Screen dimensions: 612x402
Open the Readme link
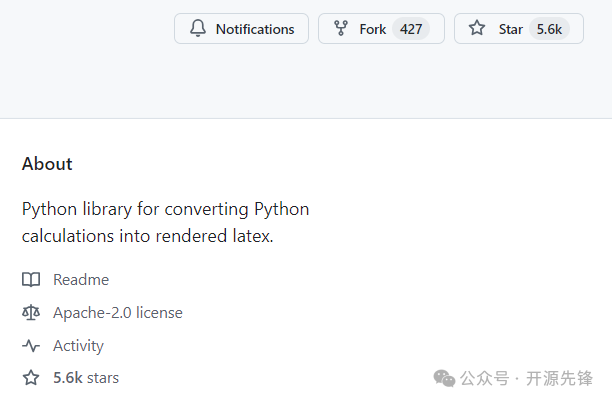(x=81, y=280)
